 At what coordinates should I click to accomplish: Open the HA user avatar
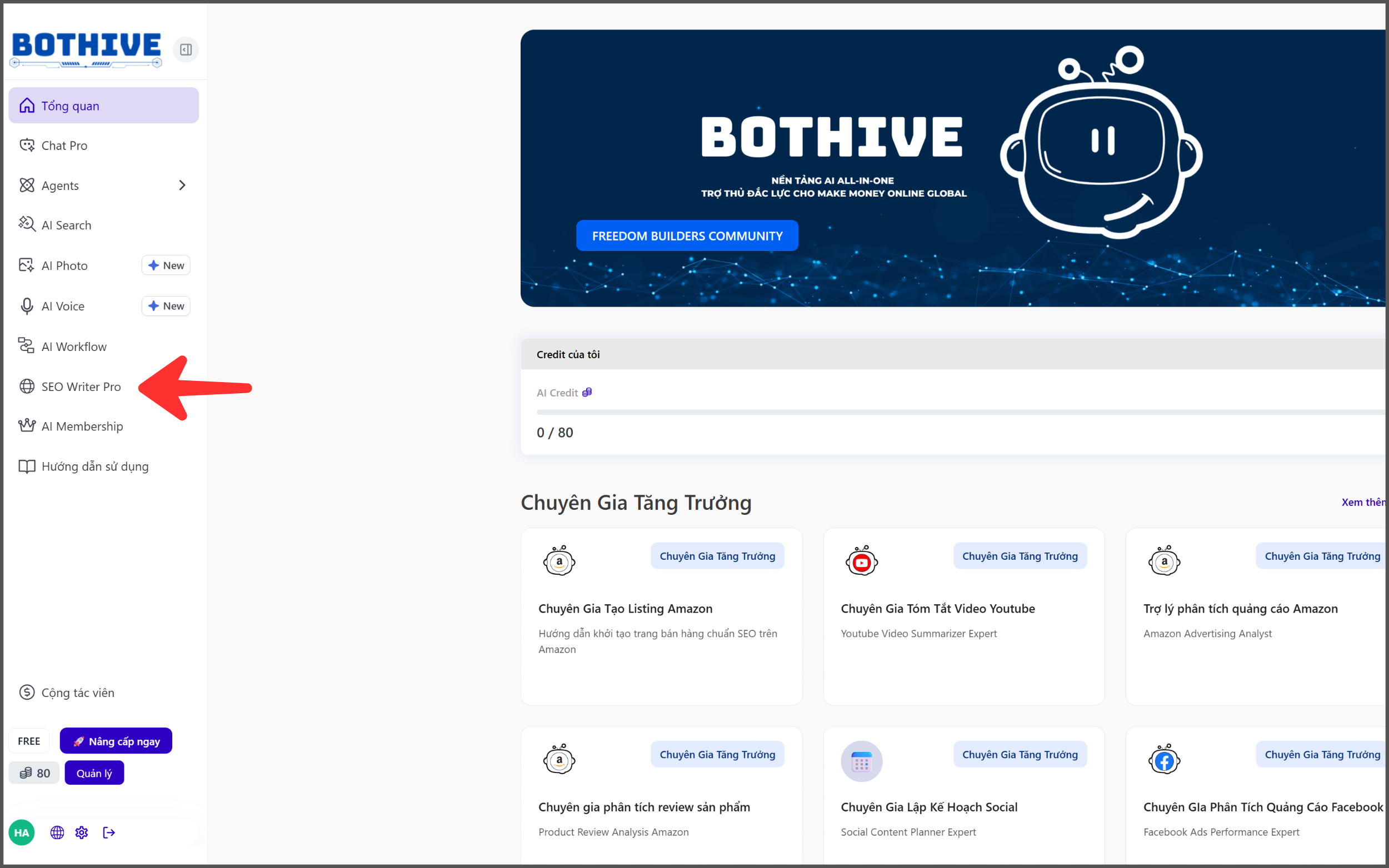pyautogui.click(x=22, y=833)
